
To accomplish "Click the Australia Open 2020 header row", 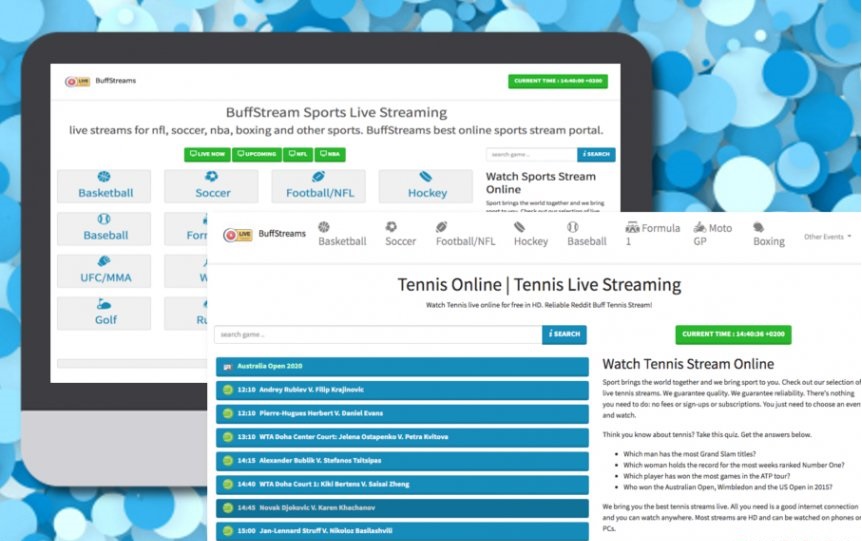I will [402, 366].
